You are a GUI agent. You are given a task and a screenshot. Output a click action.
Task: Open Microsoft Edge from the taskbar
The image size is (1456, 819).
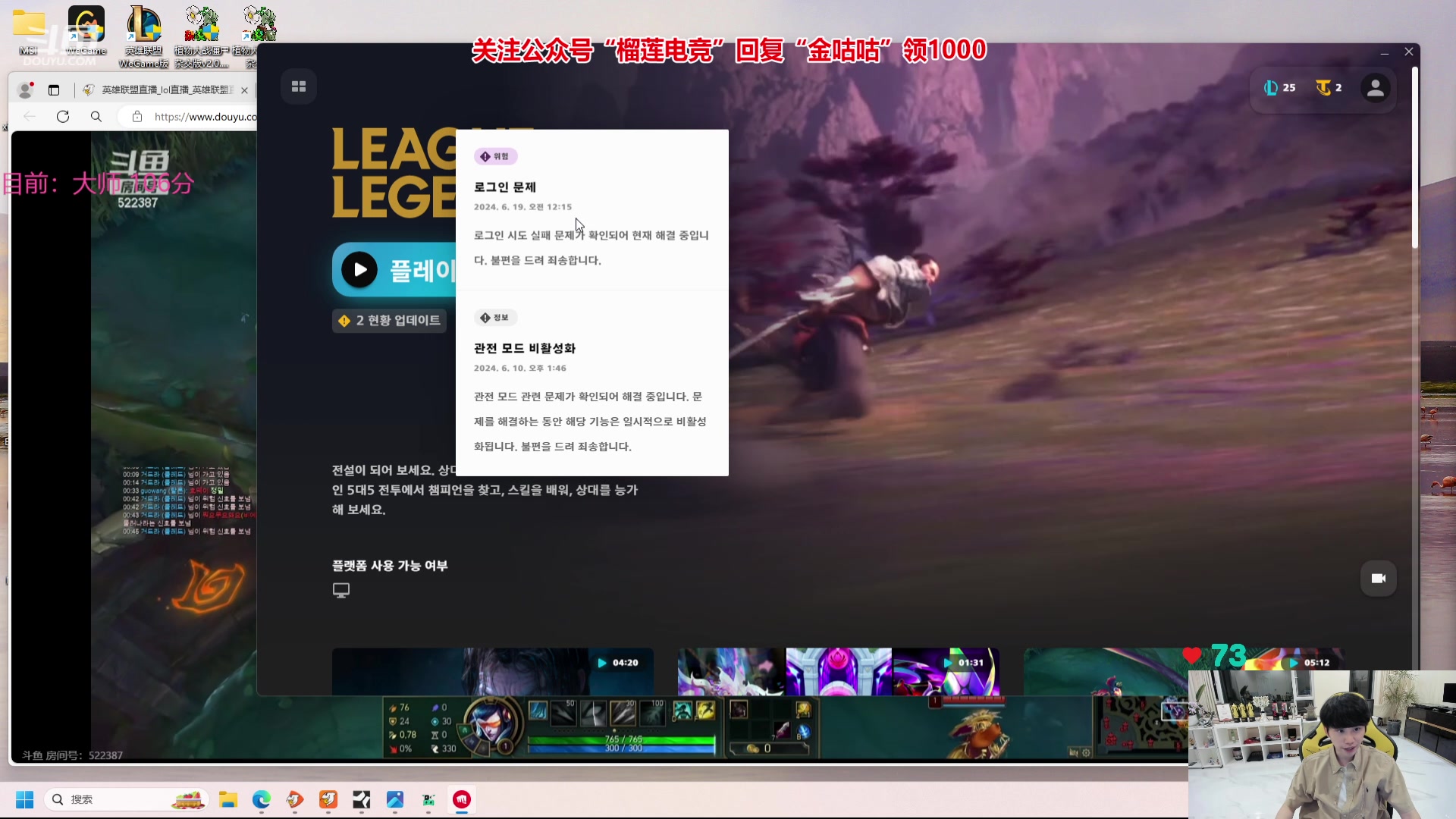262,800
